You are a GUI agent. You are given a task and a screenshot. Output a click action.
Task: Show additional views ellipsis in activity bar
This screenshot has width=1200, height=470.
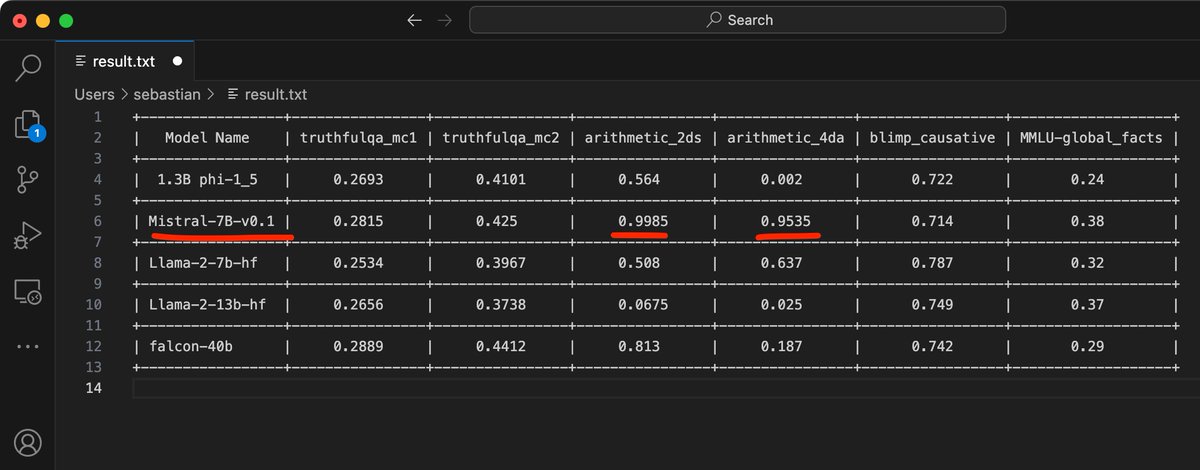[x=27, y=346]
